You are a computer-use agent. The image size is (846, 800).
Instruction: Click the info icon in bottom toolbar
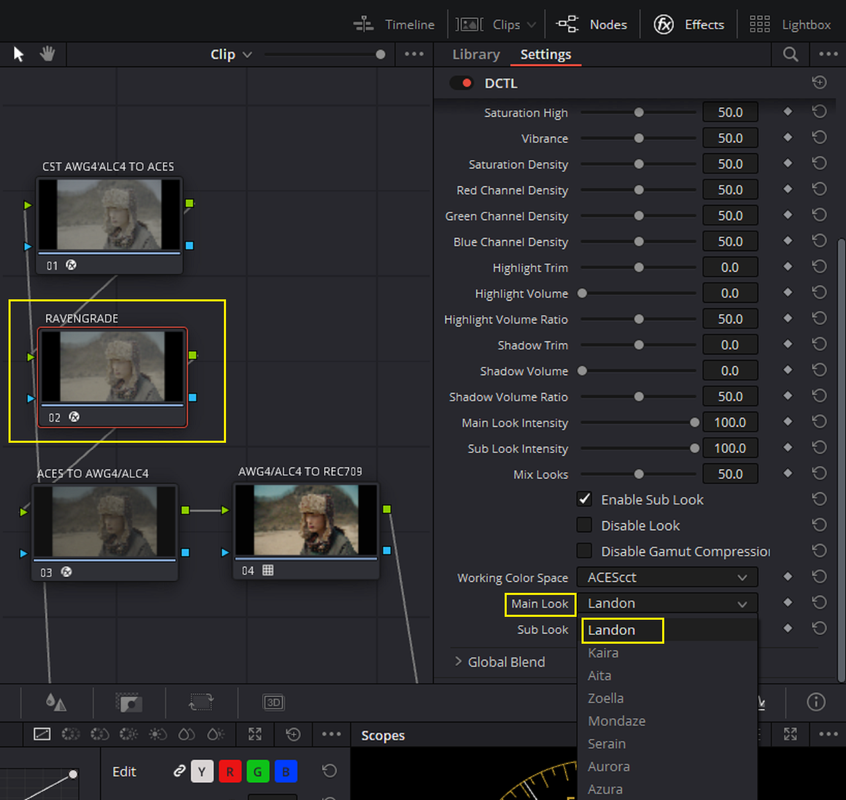point(816,702)
